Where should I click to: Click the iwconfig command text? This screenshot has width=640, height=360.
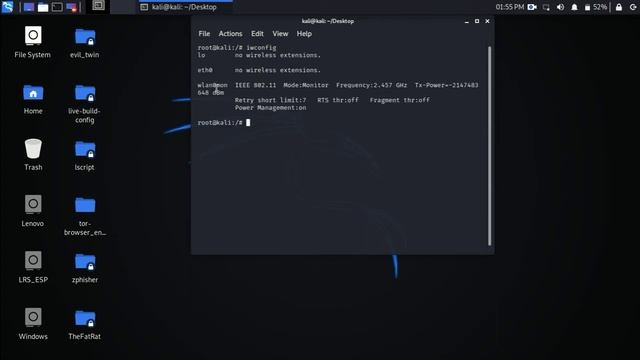pos(261,48)
